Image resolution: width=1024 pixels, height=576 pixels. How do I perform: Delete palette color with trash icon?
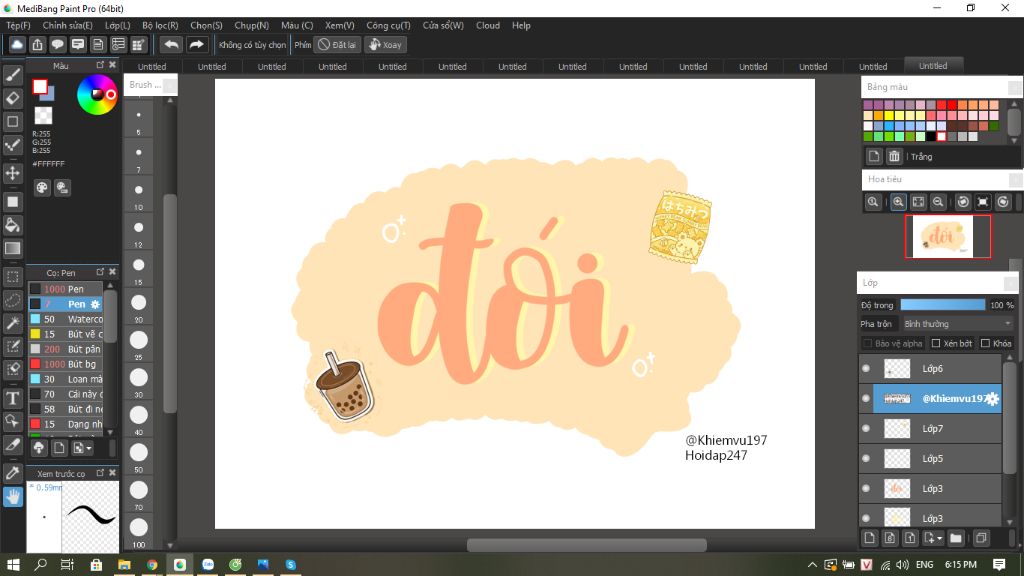(894, 156)
